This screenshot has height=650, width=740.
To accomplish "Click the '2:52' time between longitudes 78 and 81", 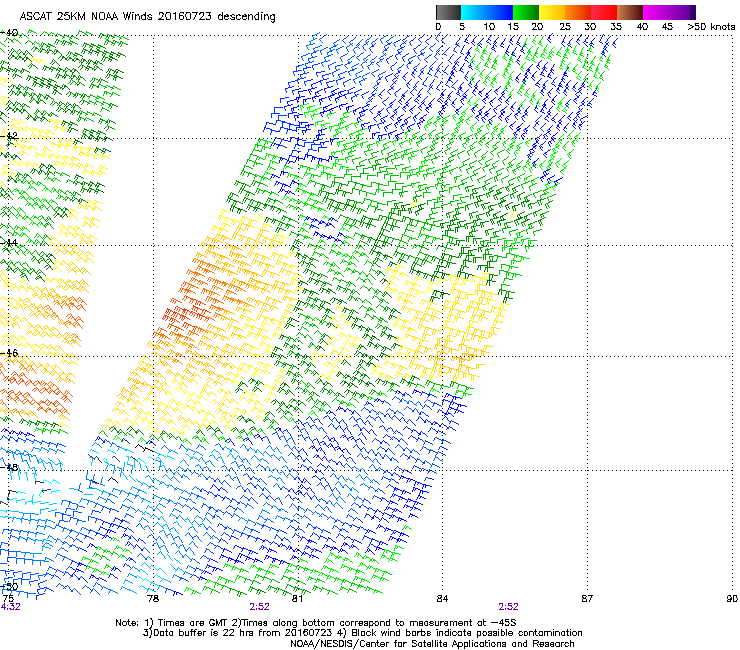I will point(260,607).
